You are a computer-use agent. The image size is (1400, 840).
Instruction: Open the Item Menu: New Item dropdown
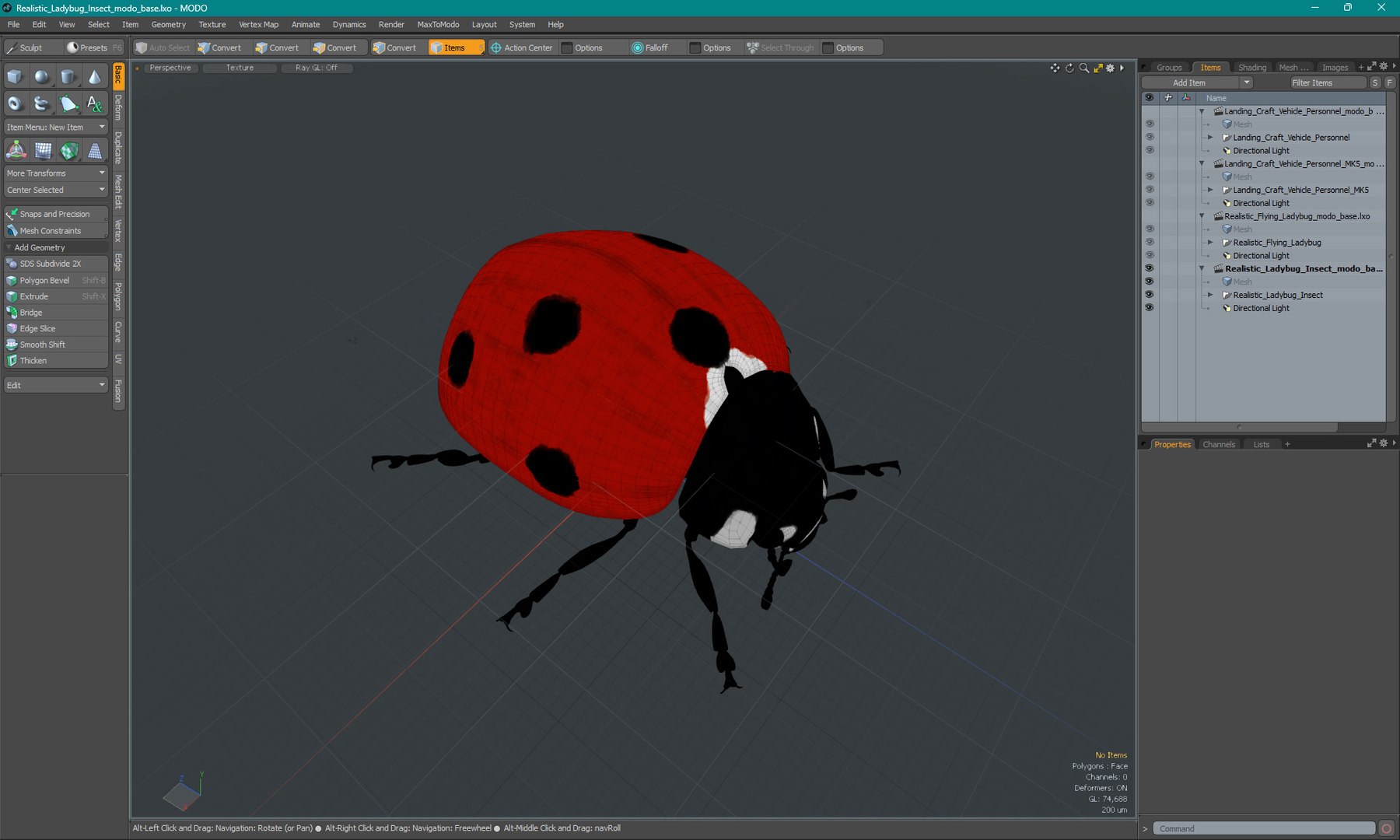point(56,128)
